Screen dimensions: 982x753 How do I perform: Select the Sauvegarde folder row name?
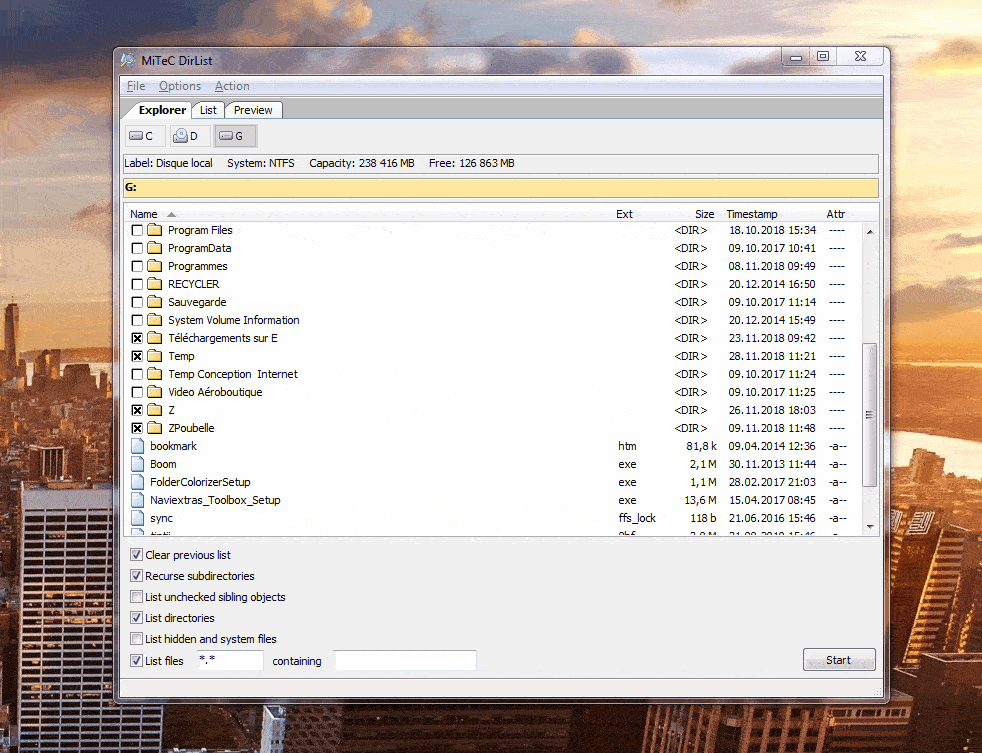197,302
